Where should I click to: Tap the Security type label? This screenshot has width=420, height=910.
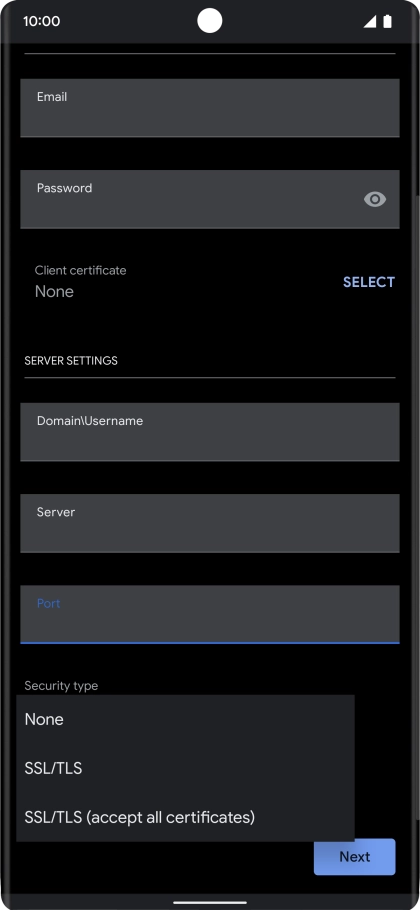click(x=61, y=685)
